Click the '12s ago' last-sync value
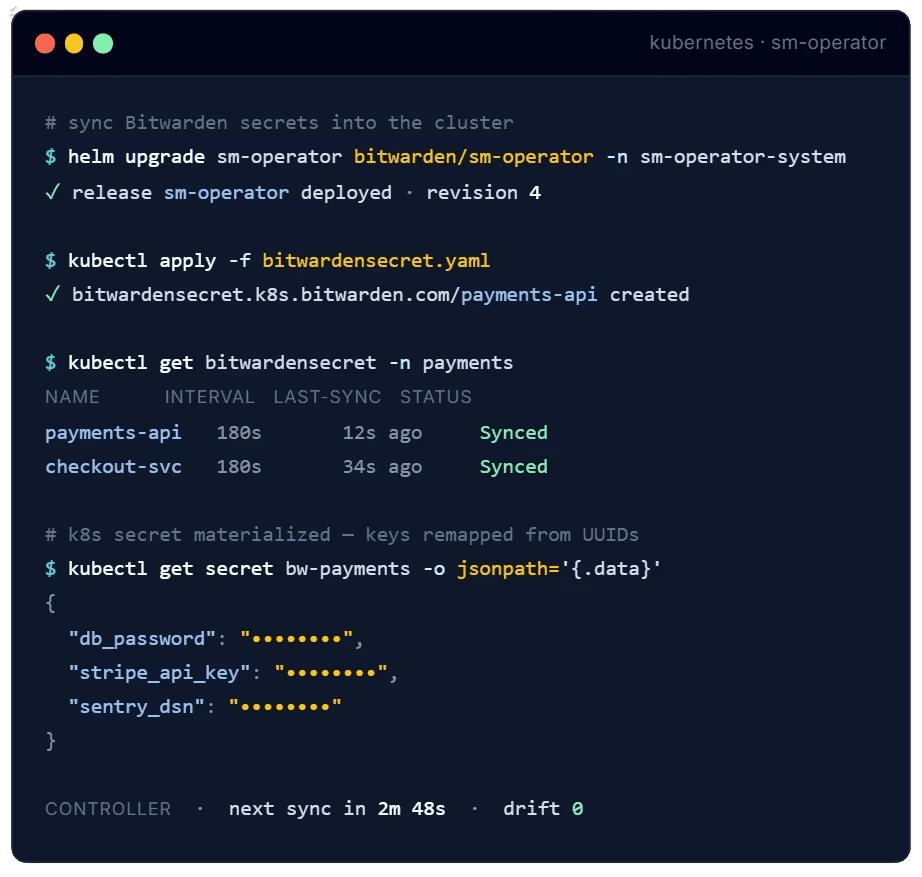The height and width of the screenshot is (877, 922). pyautogui.click(x=382, y=433)
